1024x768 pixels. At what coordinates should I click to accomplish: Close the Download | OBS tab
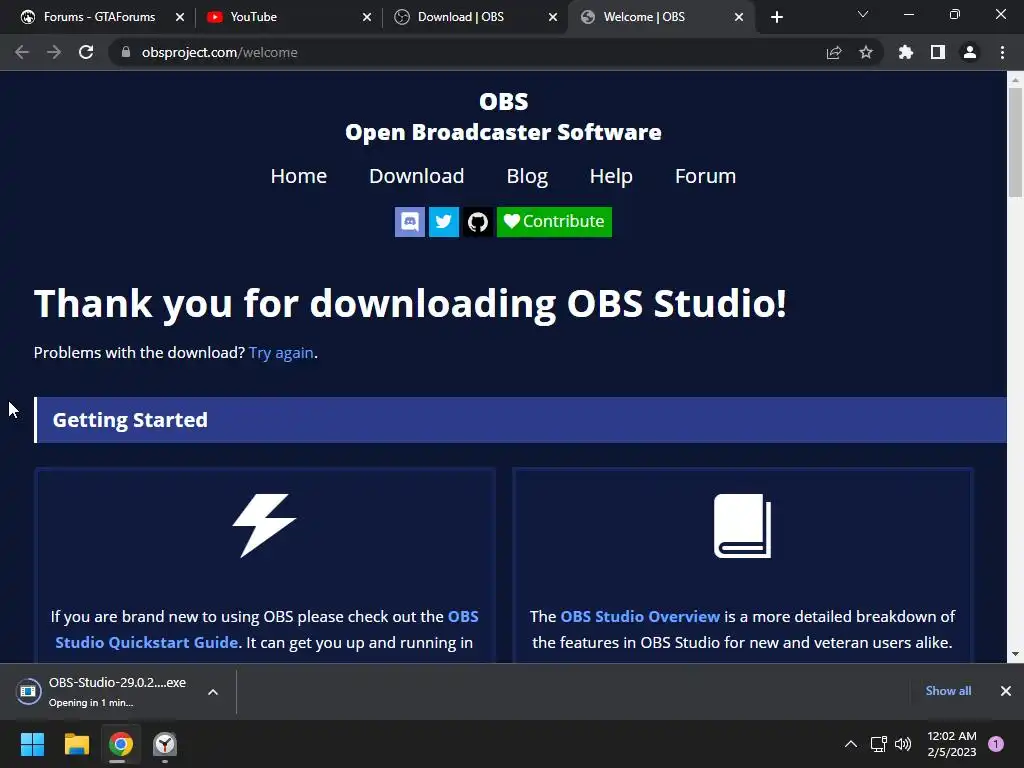click(x=553, y=17)
